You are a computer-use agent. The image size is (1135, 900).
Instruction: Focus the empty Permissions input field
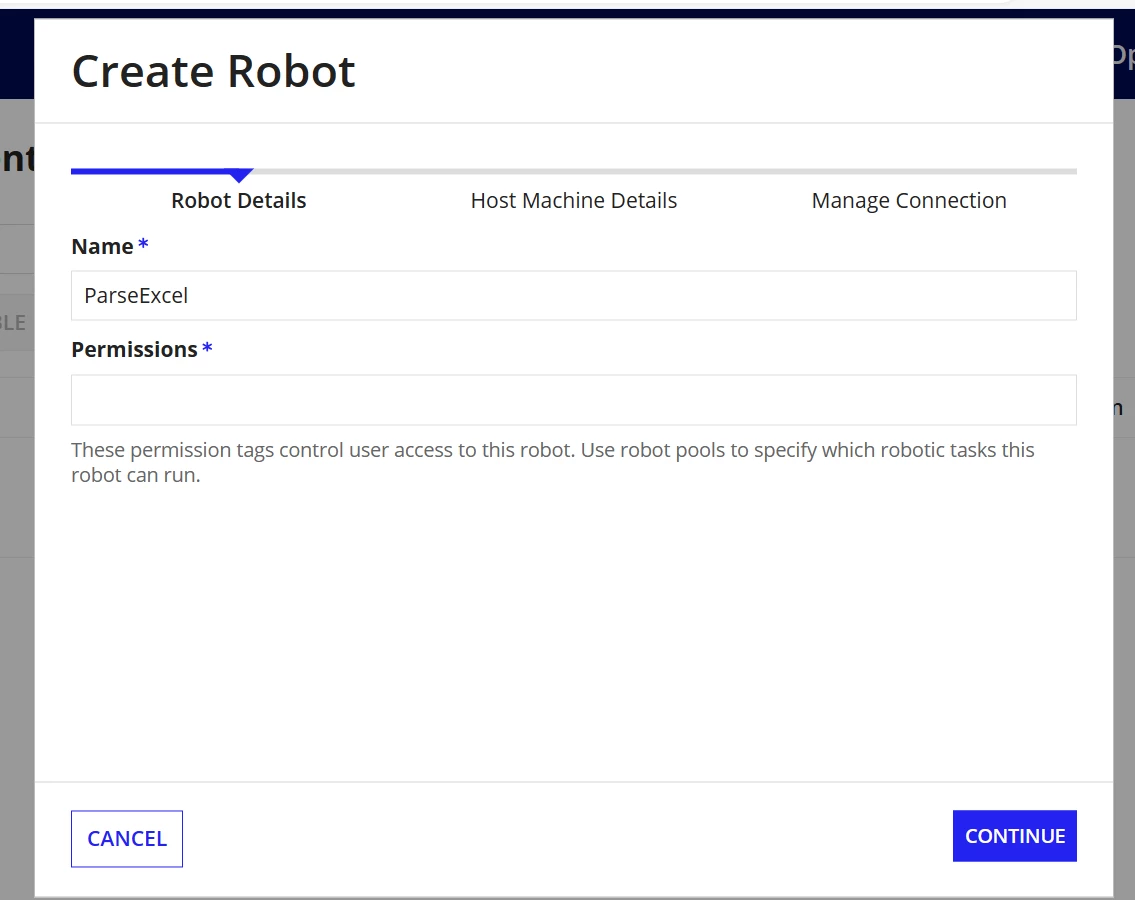pos(573,400)
